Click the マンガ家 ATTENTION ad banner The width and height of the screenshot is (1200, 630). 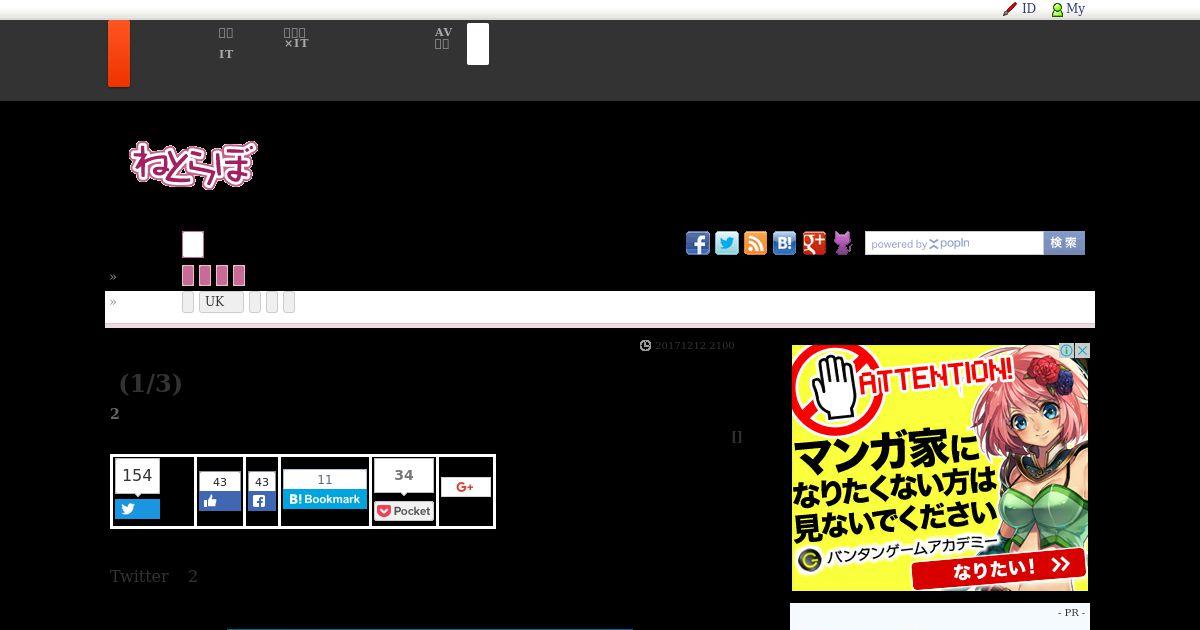point(940,467)
